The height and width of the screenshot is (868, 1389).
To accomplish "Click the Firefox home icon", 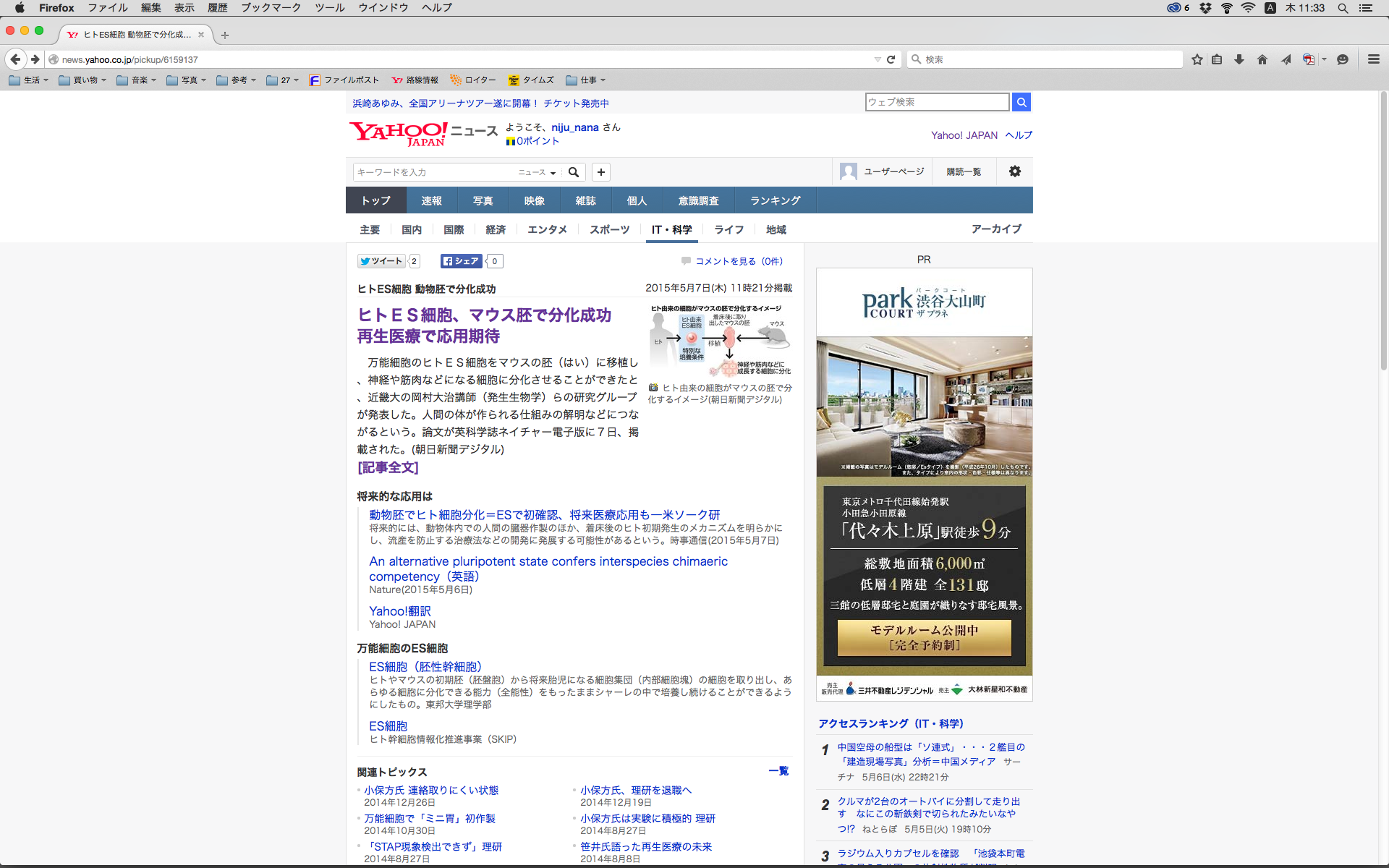I will coord(1262,59).
